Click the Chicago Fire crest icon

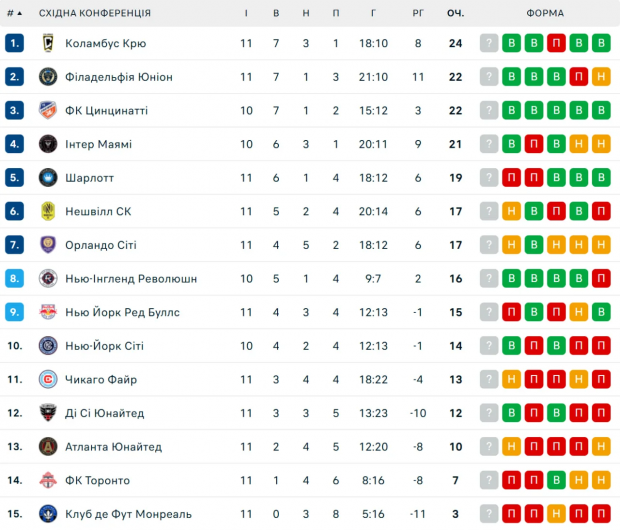pyautogui.click(x=48, y=379)
